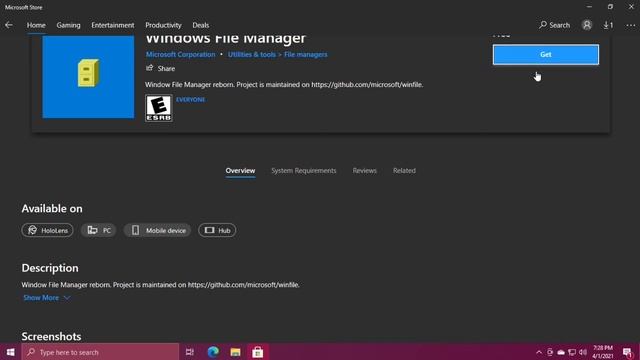The height and width of the screenshot is (360, 640).
Task: Open the Utilities & tools category link
Action: pyautogui.click(x=251, y=54)
